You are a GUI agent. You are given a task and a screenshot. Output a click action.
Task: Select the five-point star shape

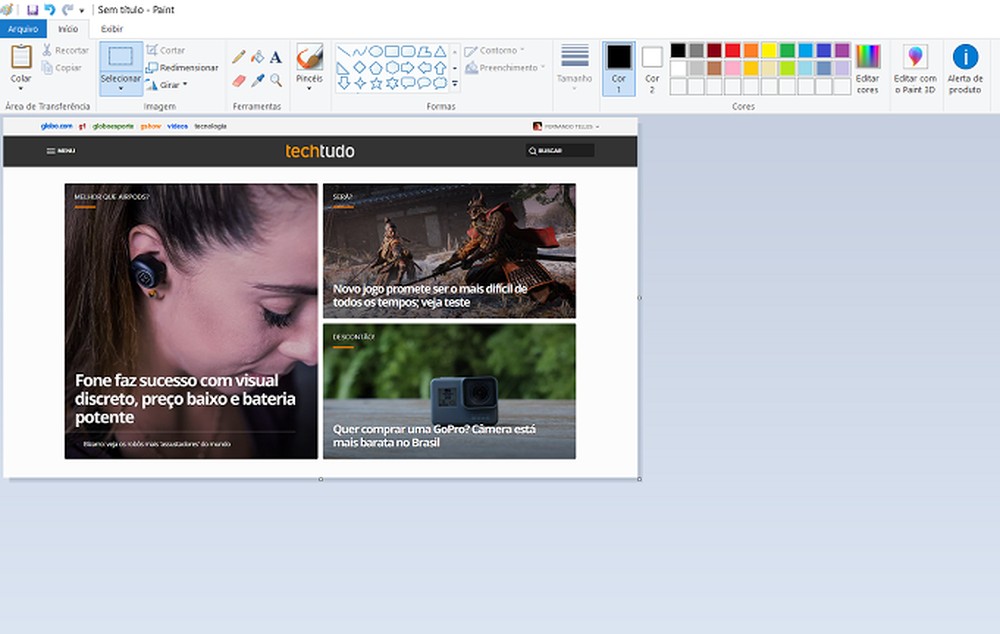click(x=377, y=84)
